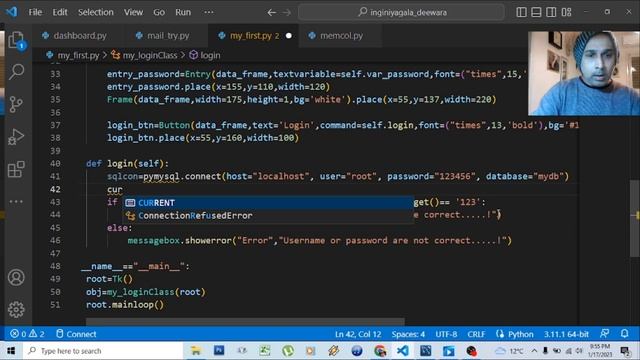Select language mode Python in status bar
This screenshot has height=360, width=640.
(520, 334)
